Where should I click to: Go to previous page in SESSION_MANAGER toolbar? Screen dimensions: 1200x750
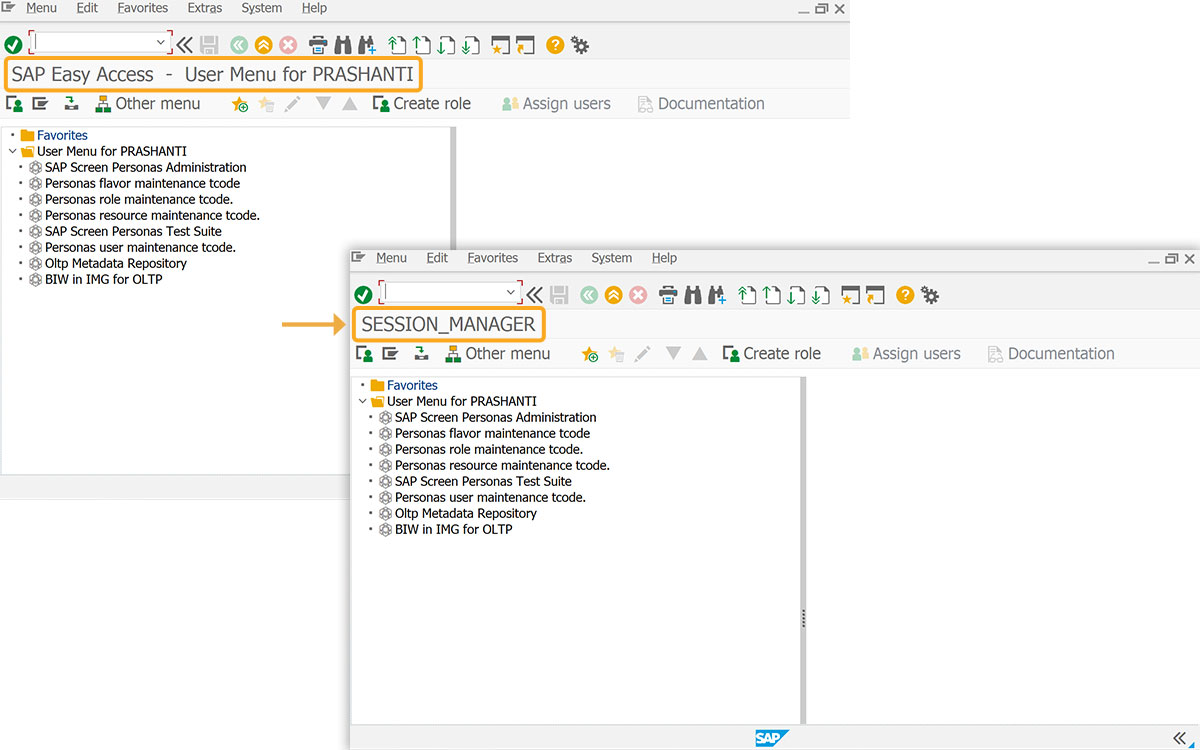coord(771,295)
